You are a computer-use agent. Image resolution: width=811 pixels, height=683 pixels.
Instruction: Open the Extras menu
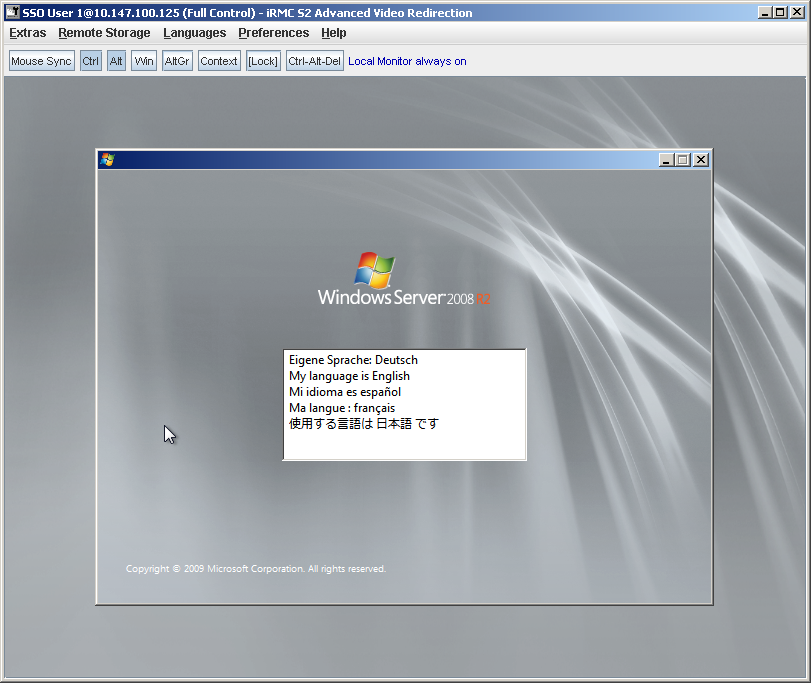tap(28, 33)
